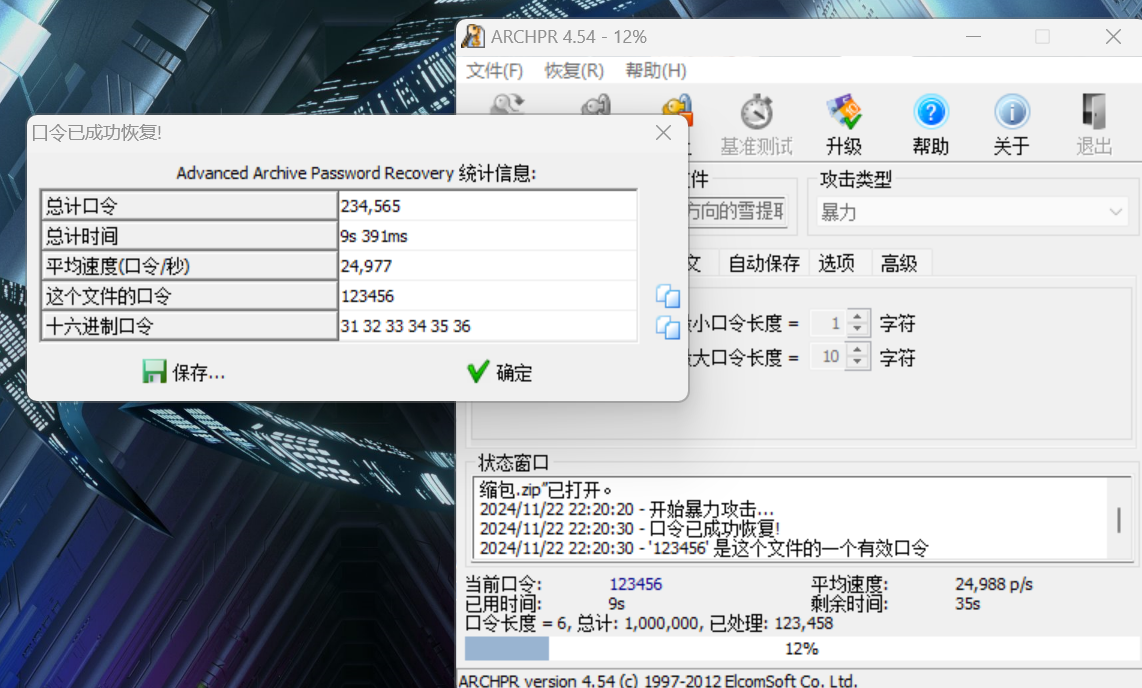The width and height of the screenshot is (1142, 688).
Task: Open the 关于 about info icon
Action: 1012,111
